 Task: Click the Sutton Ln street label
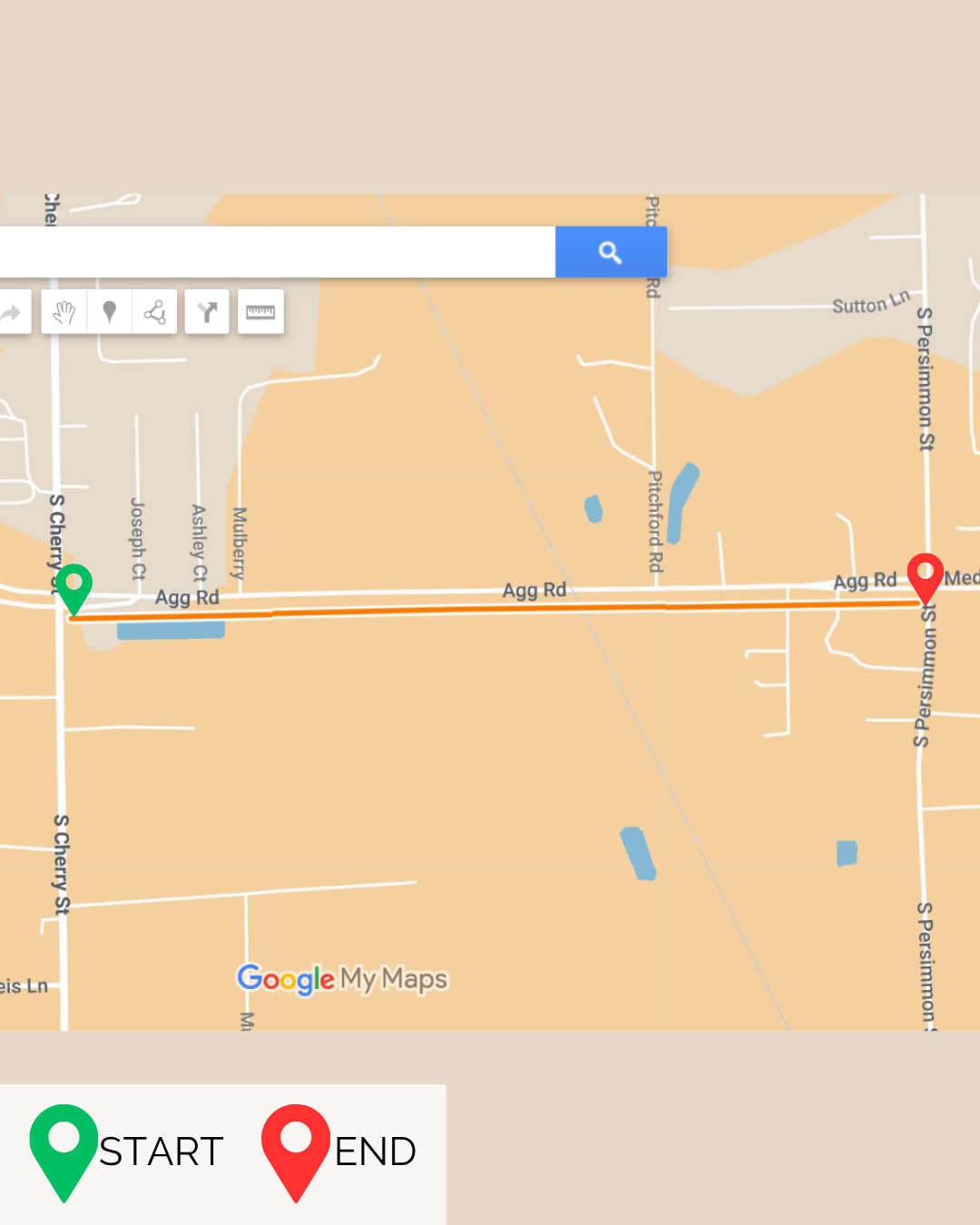(871, 303)
